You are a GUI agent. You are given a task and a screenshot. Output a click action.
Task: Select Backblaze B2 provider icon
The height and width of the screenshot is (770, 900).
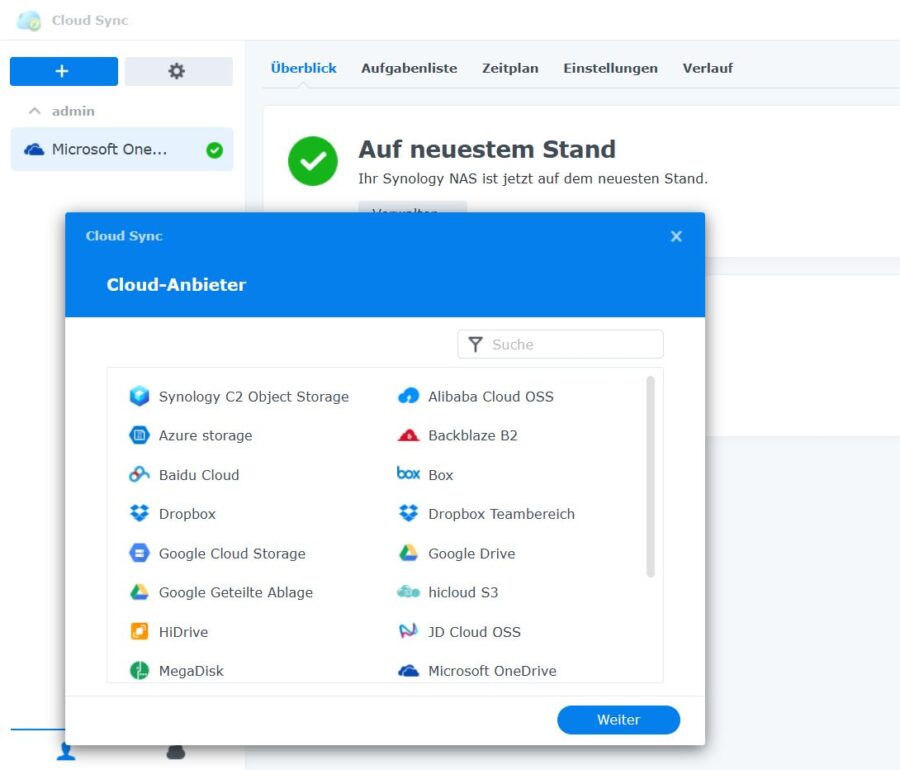(409, 435)
